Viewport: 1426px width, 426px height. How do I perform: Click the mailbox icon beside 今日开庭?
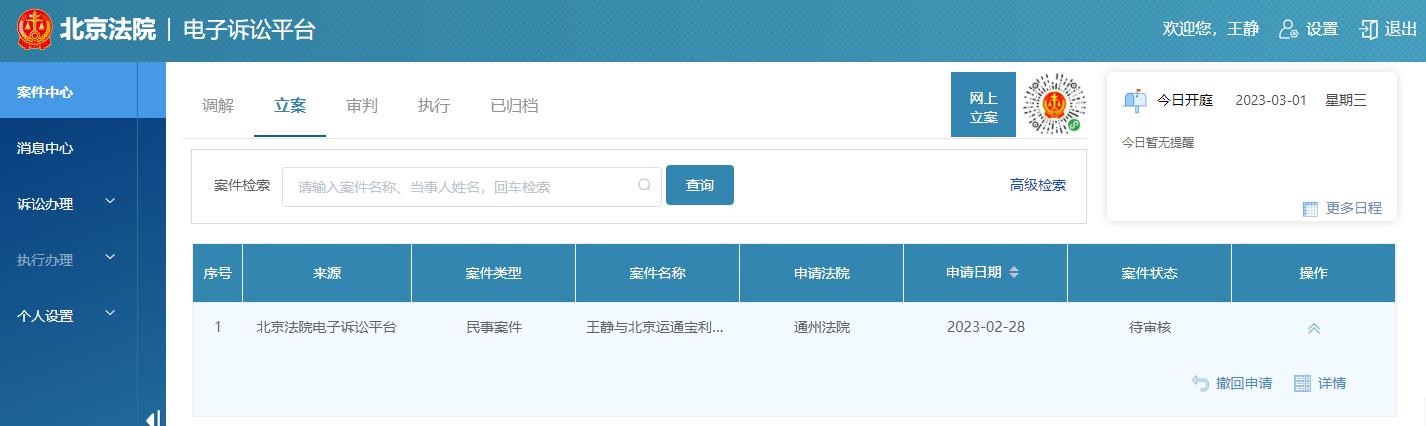click(1135, 100)
